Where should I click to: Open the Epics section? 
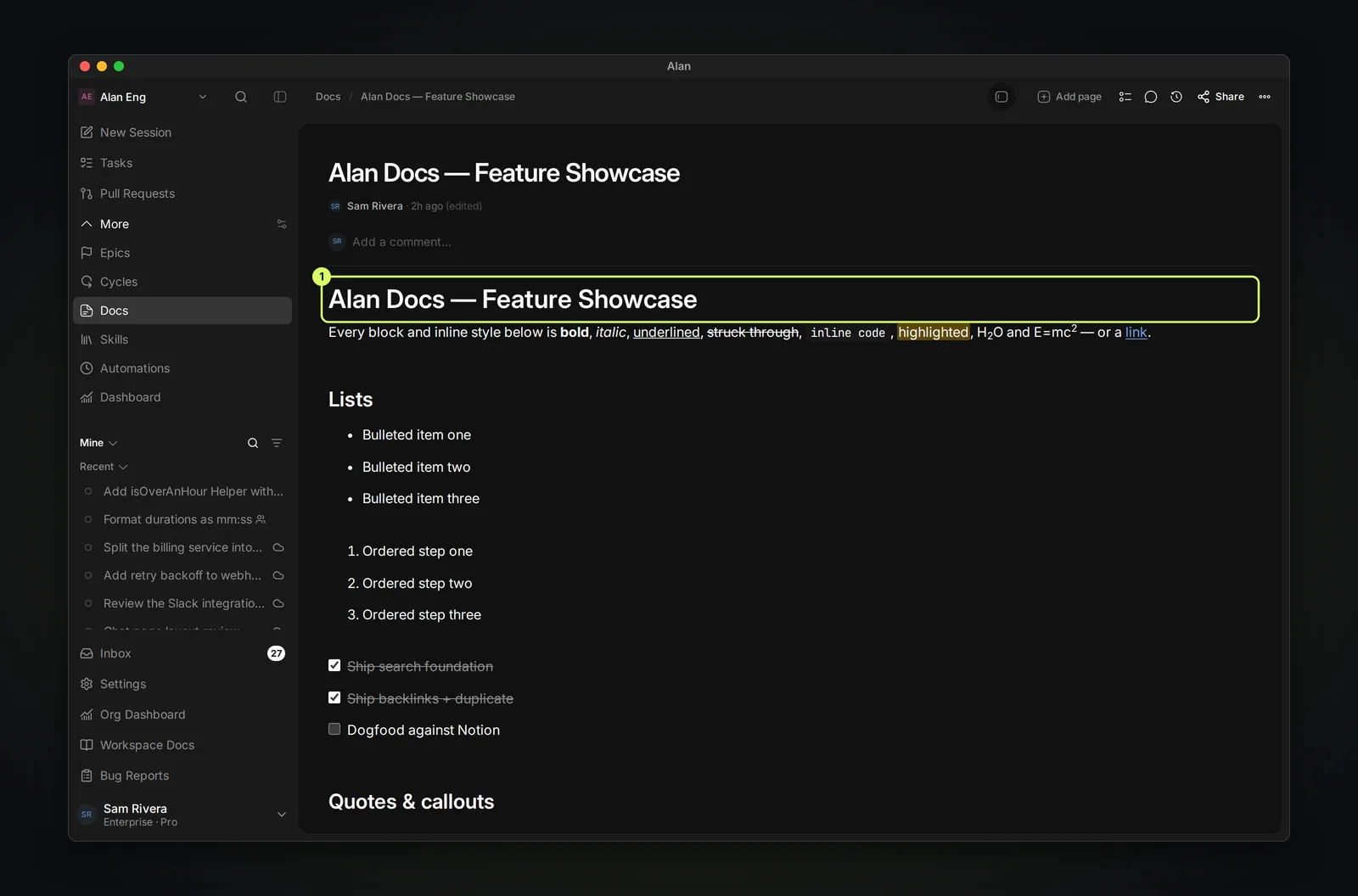(182, 253)
